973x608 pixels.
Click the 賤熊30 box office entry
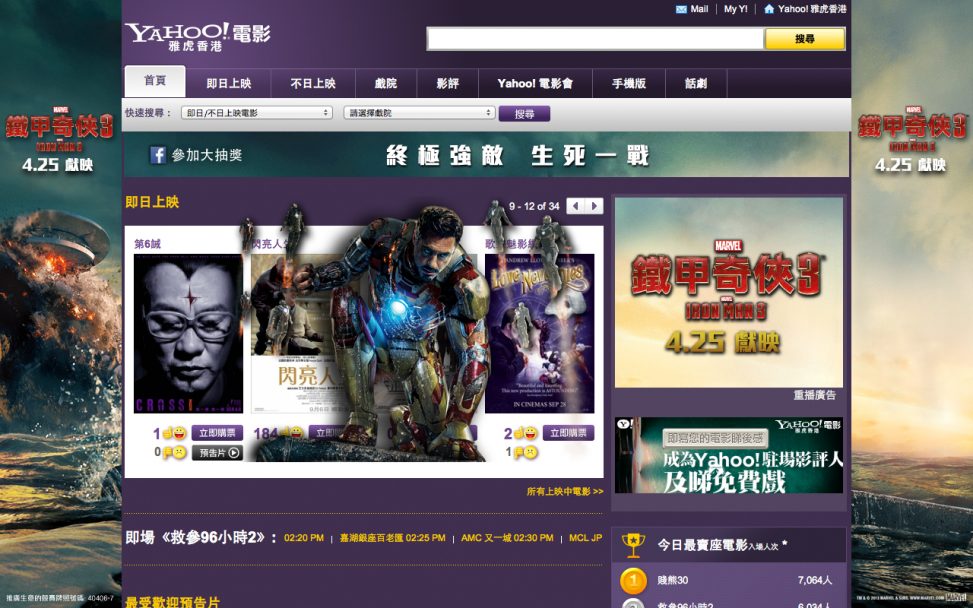(673, 581)
